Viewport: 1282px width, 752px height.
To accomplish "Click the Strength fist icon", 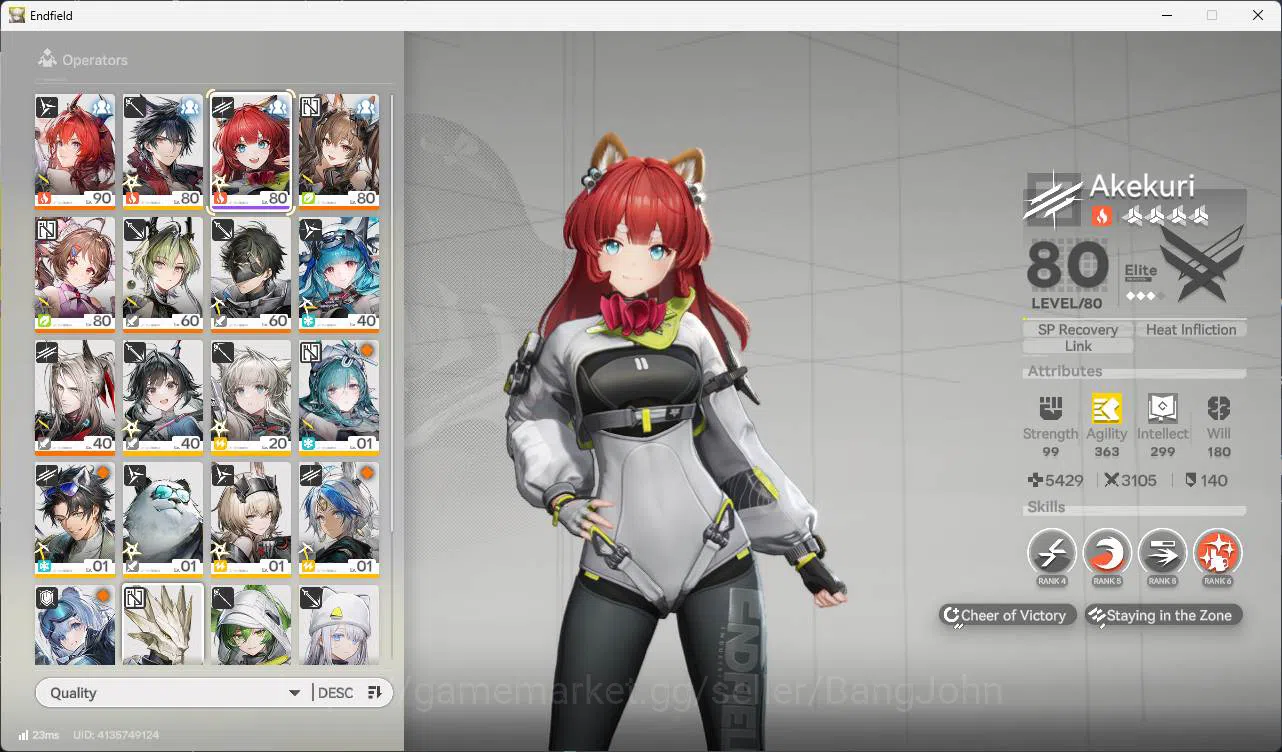I will (1050, 408).
